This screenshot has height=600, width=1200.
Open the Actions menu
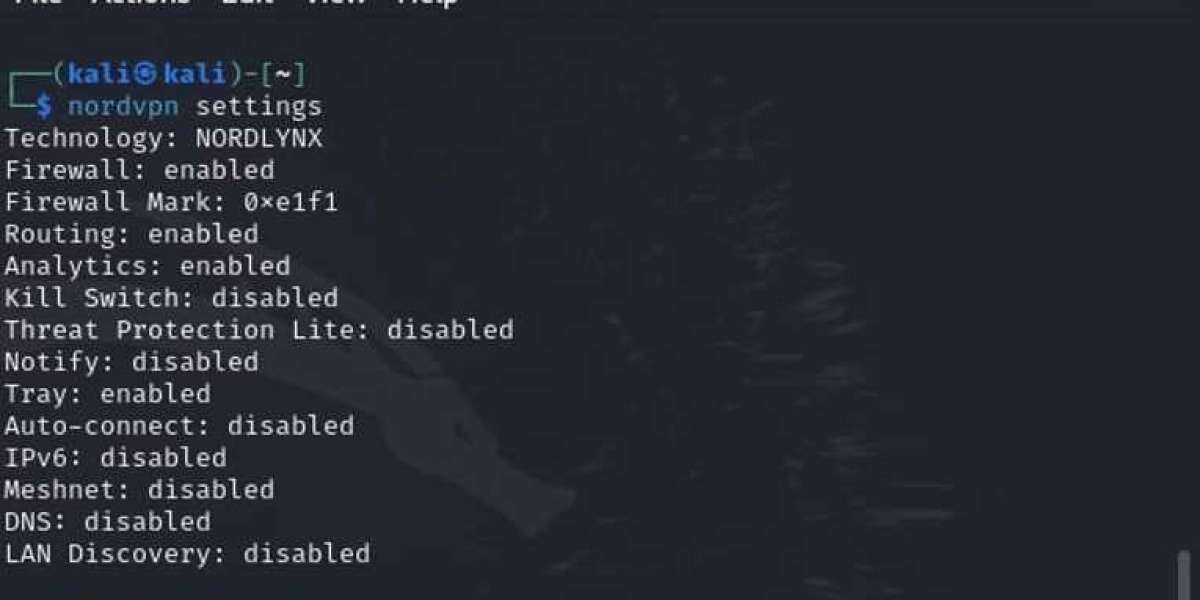click(141, 2)
